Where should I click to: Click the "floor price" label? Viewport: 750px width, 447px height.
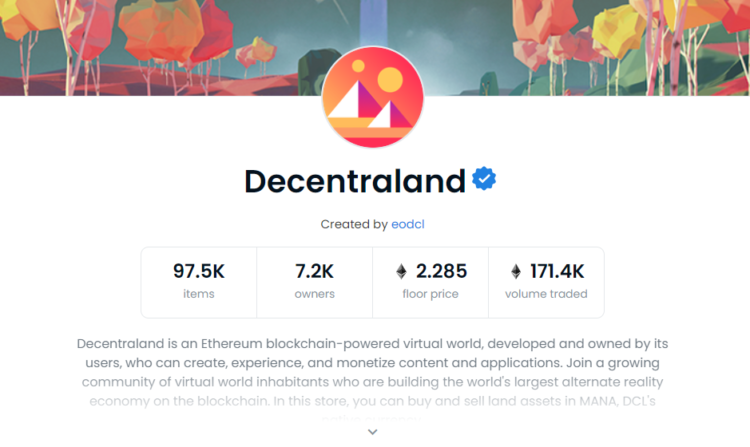(430, 294)
